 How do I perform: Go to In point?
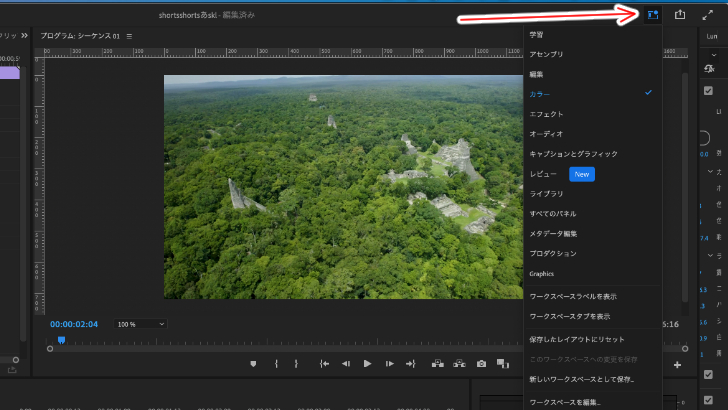324,364
